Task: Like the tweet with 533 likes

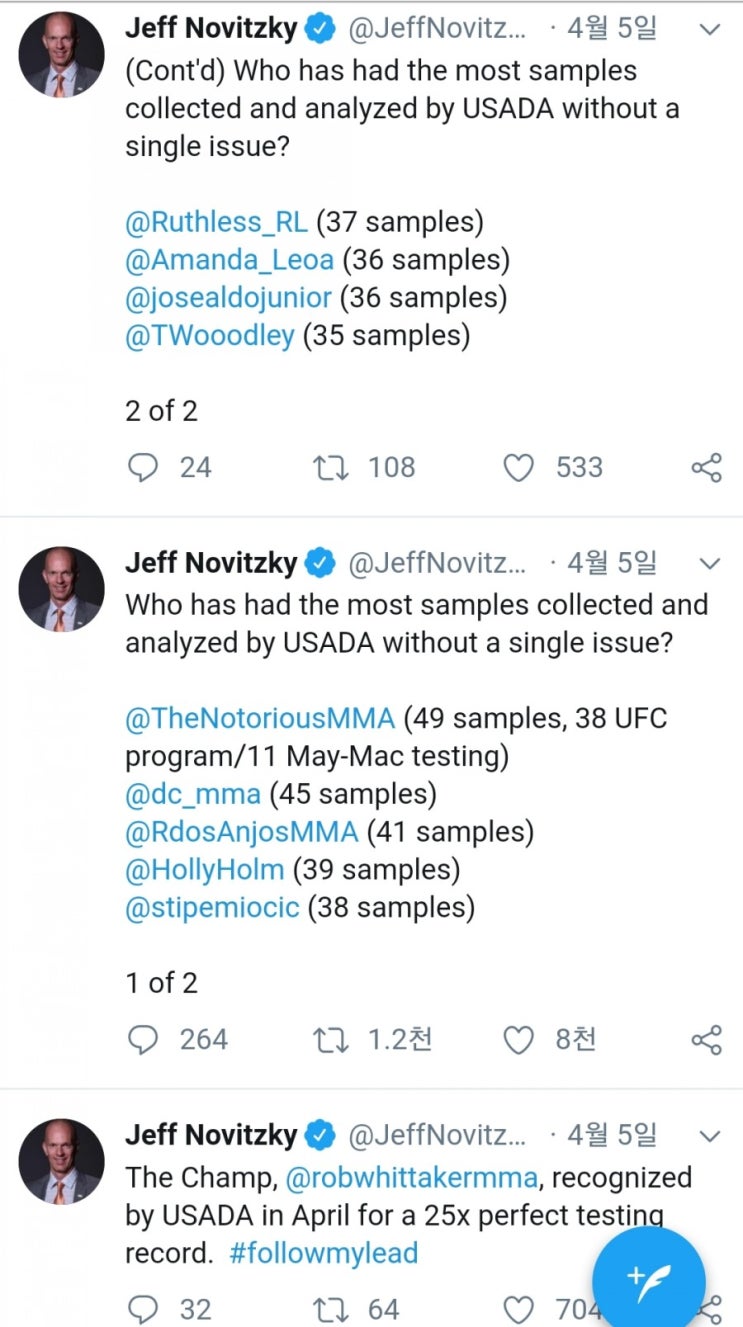Action: pyautogui.click(x=518, y=467)
